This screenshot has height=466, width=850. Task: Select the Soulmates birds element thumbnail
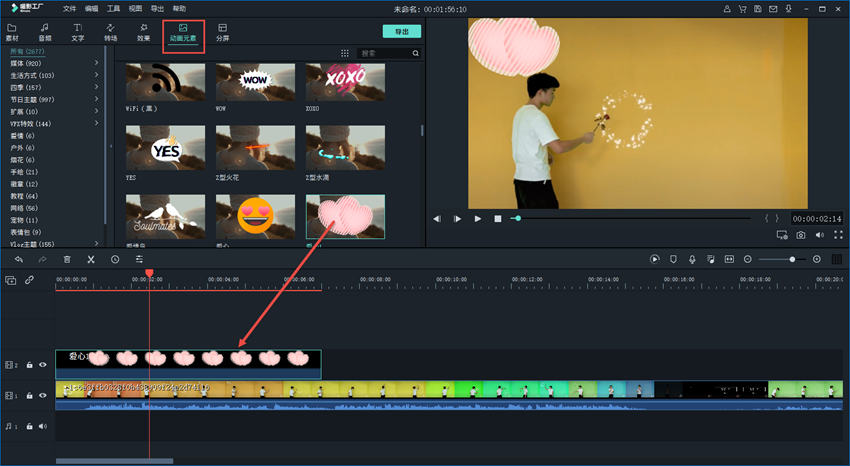pyautogui.click(x=165, y=217)
